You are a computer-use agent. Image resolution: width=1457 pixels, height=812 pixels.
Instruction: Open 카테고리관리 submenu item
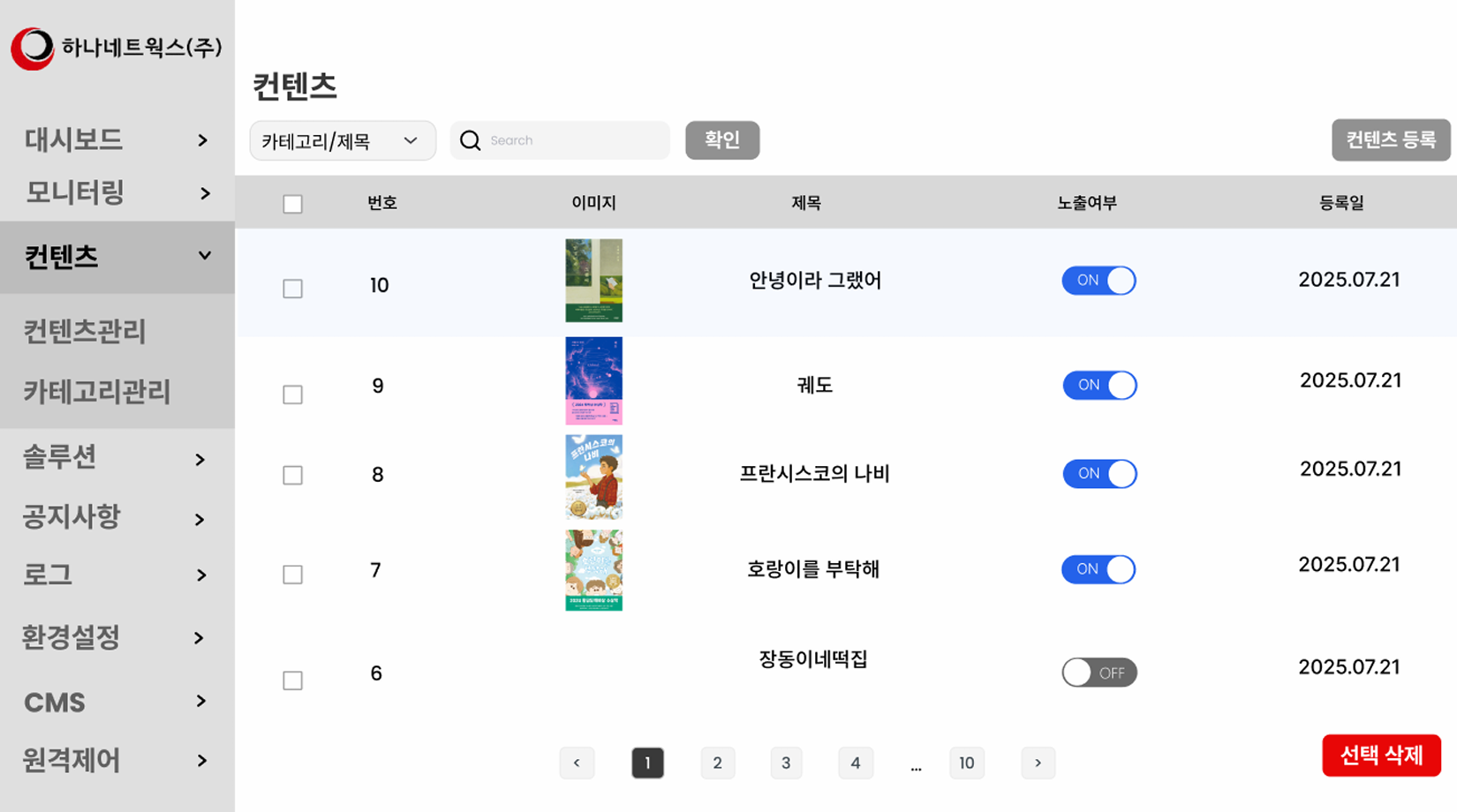pyautogui.click(x=97, y=392)
